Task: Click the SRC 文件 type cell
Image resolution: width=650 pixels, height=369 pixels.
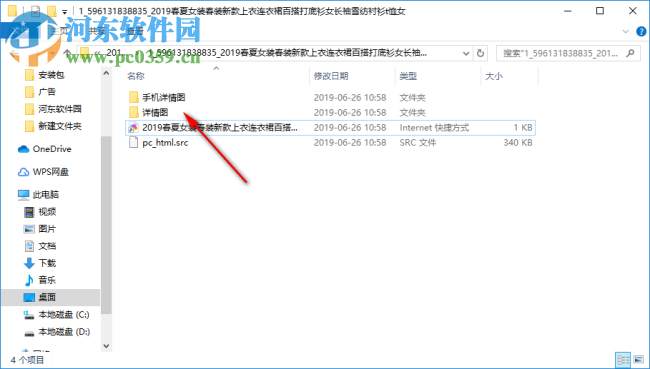Action: tap(418, 143)
